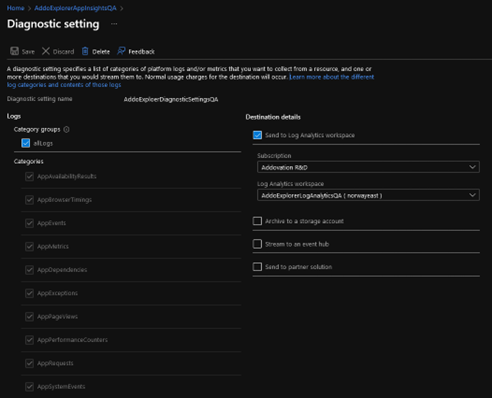Toggle Send to Log Analytics workspace
The image size is (492, 398).
click(257, 135)
